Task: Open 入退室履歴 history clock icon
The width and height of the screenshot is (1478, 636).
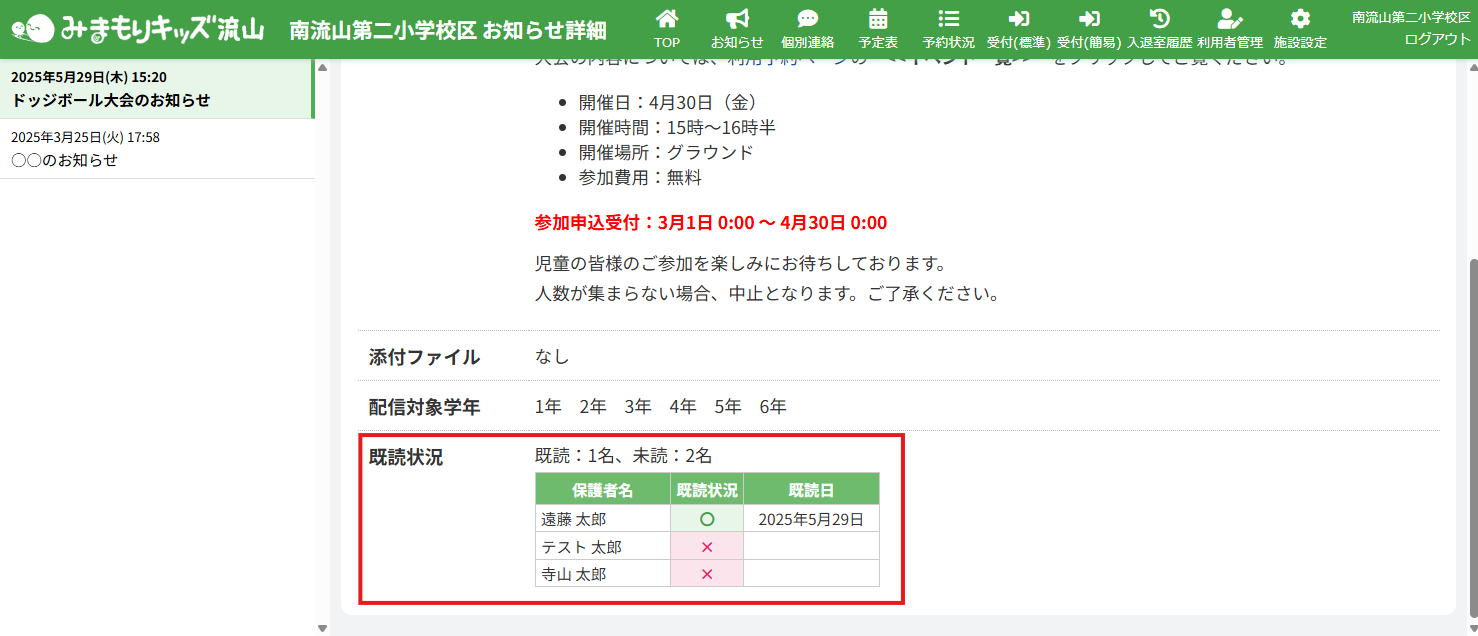Action: pyautogui.click(x=1159, y=19)
